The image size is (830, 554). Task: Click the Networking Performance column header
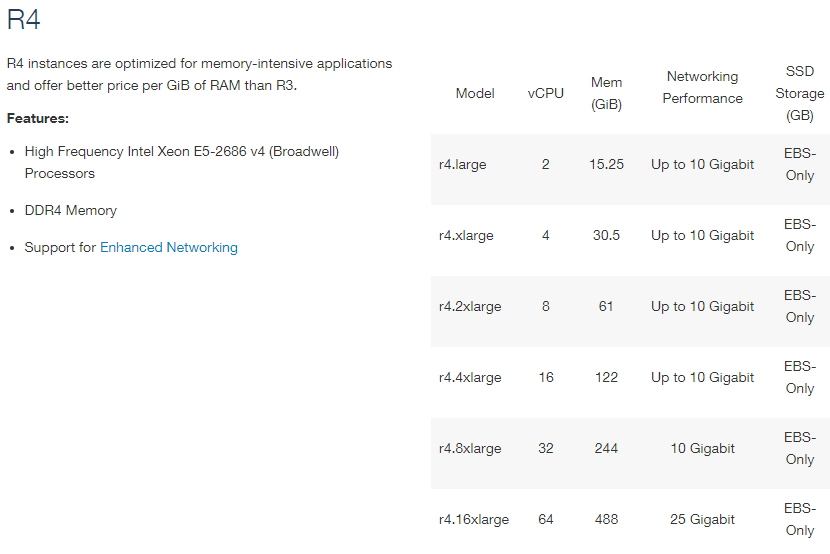pyautogui.click(x=702, y=87)
